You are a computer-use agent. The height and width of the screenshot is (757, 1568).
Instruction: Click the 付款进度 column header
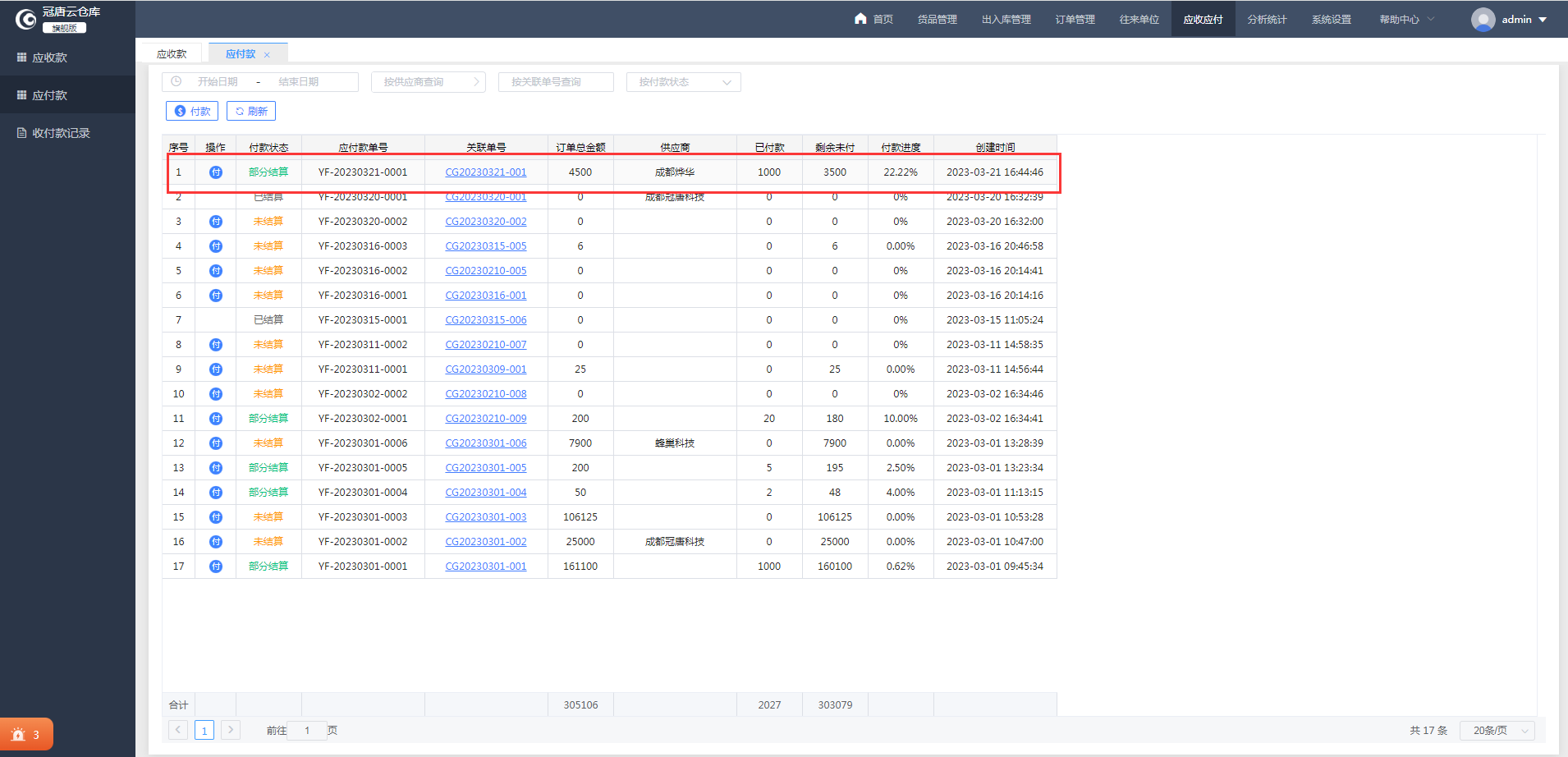(x=901, y=148)
